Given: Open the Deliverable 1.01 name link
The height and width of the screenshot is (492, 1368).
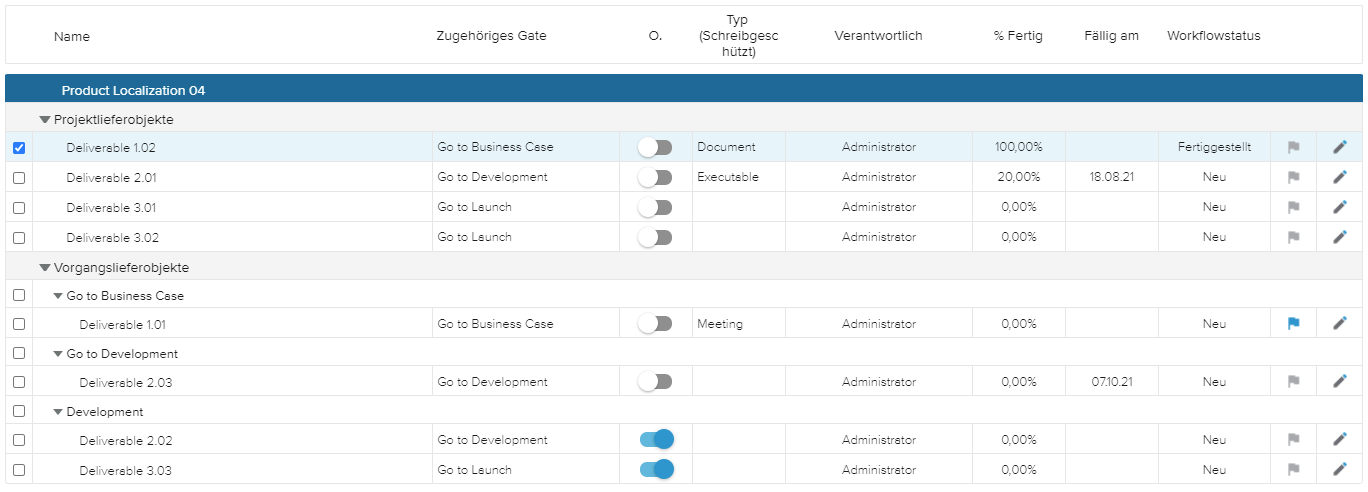Looking at the screenshot, I should coord(123,324).
